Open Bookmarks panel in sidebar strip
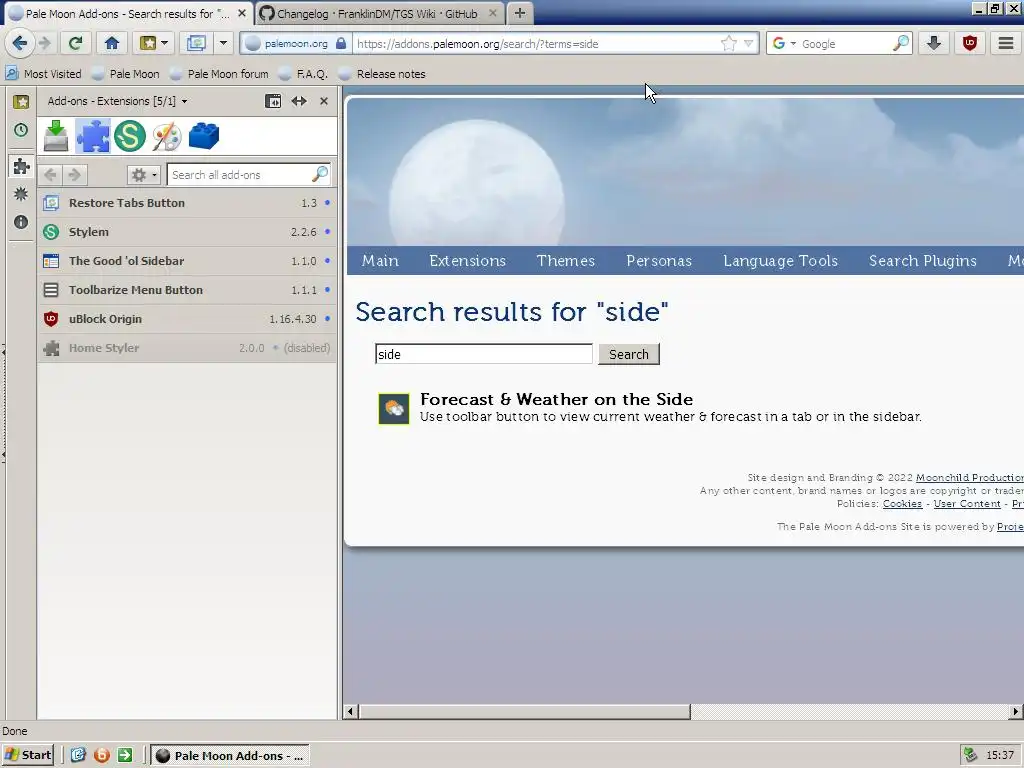The height and width of the screenshot is (768, 1024). (21, 101)
